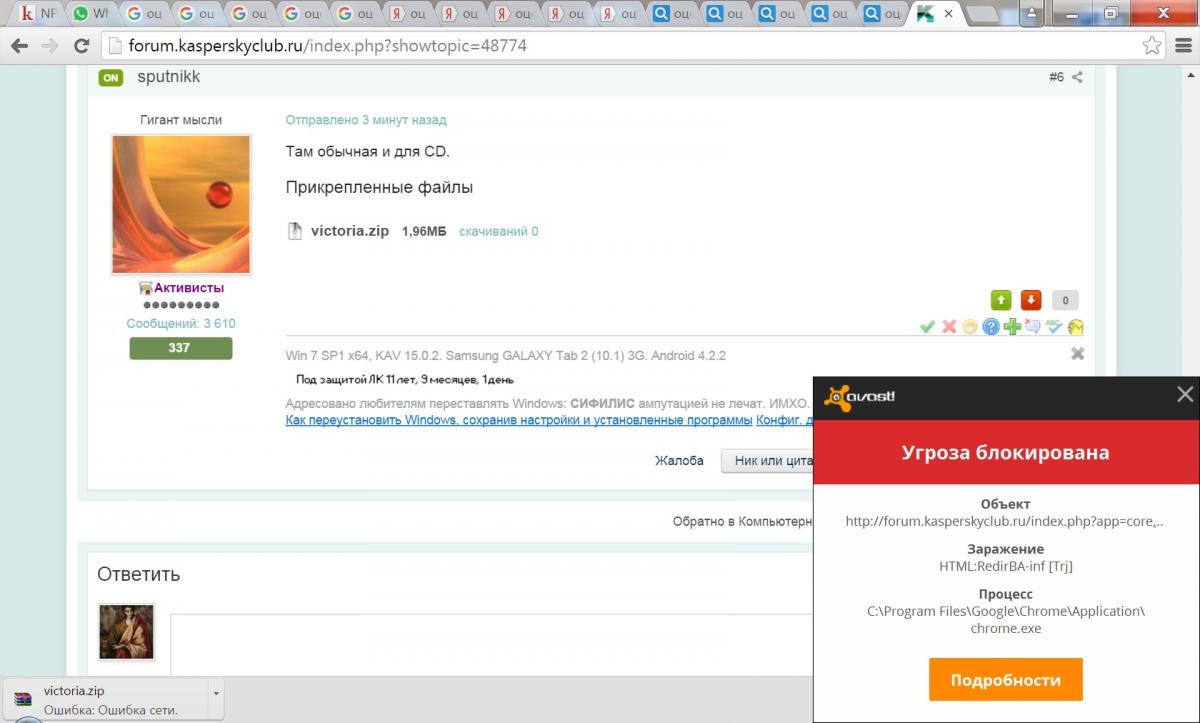This screenshot has width=1200, height=723.
Task: Click the zip file icon beside victoria.zip
Action: click(x=295, y=231)
